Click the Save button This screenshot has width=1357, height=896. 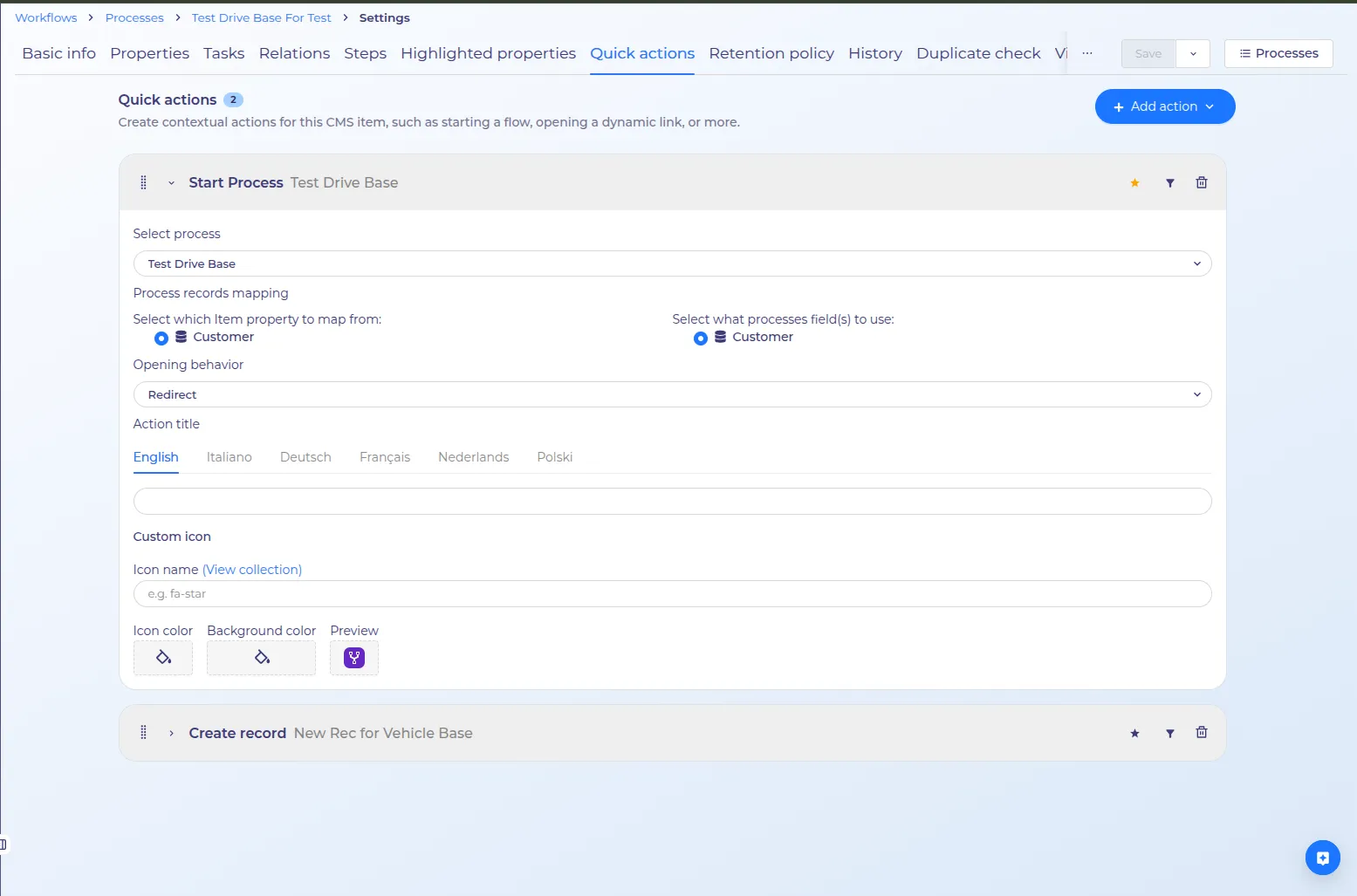pyautogui.click(x=1148, y=53)
